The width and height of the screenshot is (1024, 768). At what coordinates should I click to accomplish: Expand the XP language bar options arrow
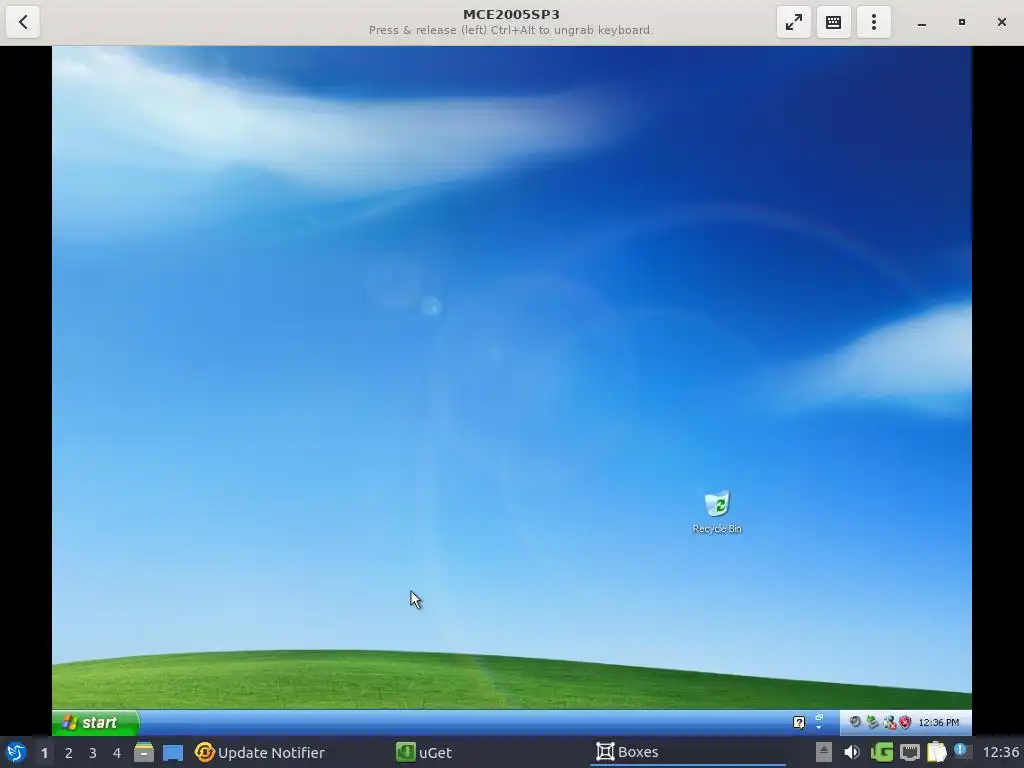coord(819,727)
